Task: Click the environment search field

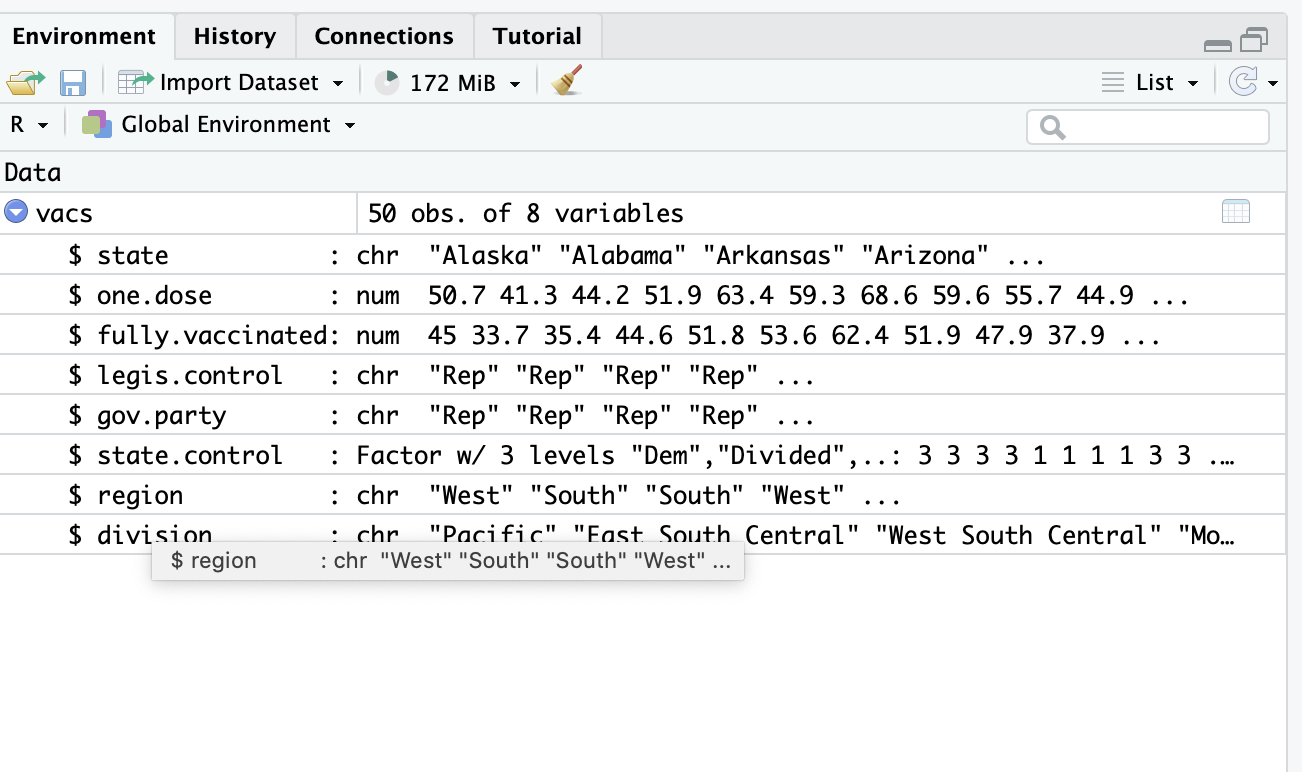Action: pos(1155,127)
